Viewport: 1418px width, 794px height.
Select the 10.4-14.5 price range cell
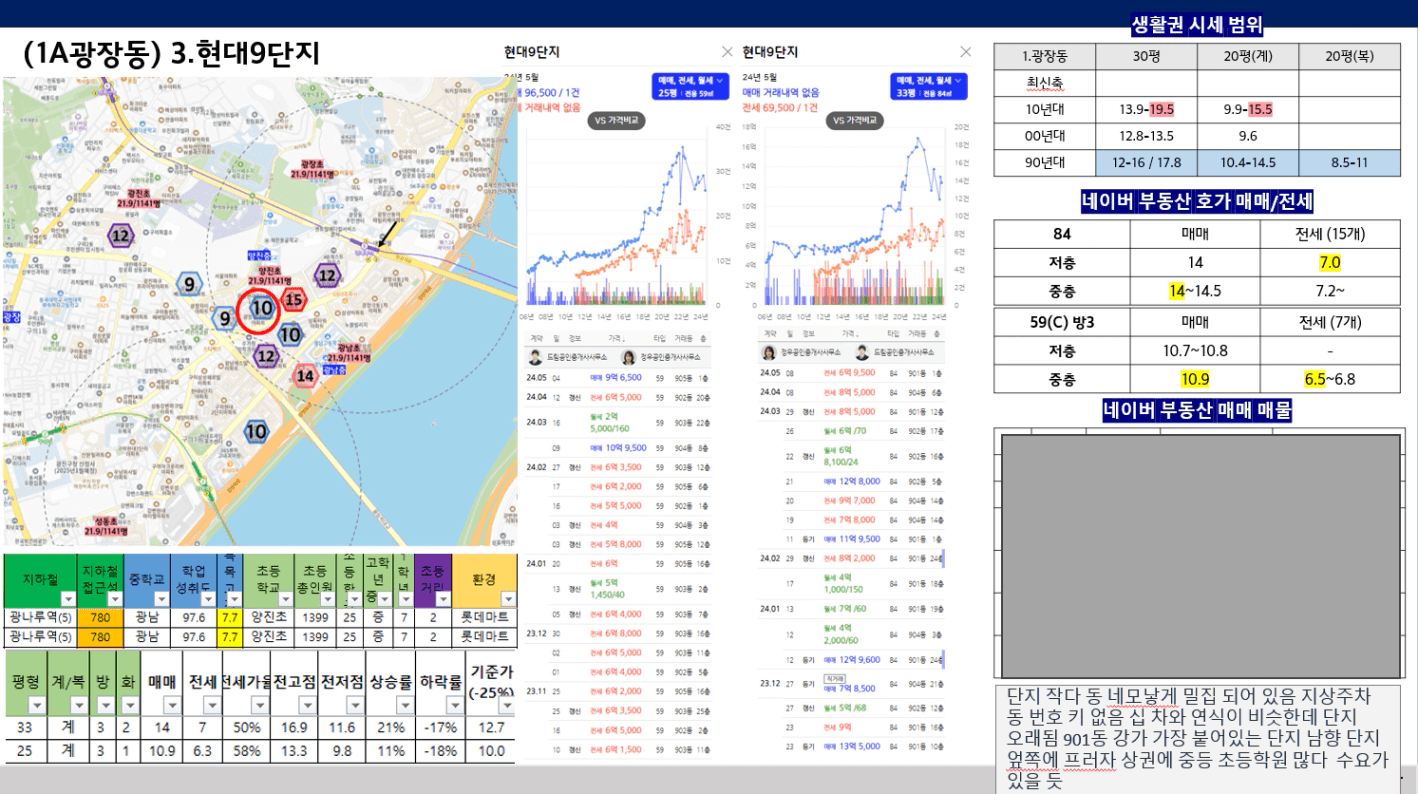[x=1248, y=163]
